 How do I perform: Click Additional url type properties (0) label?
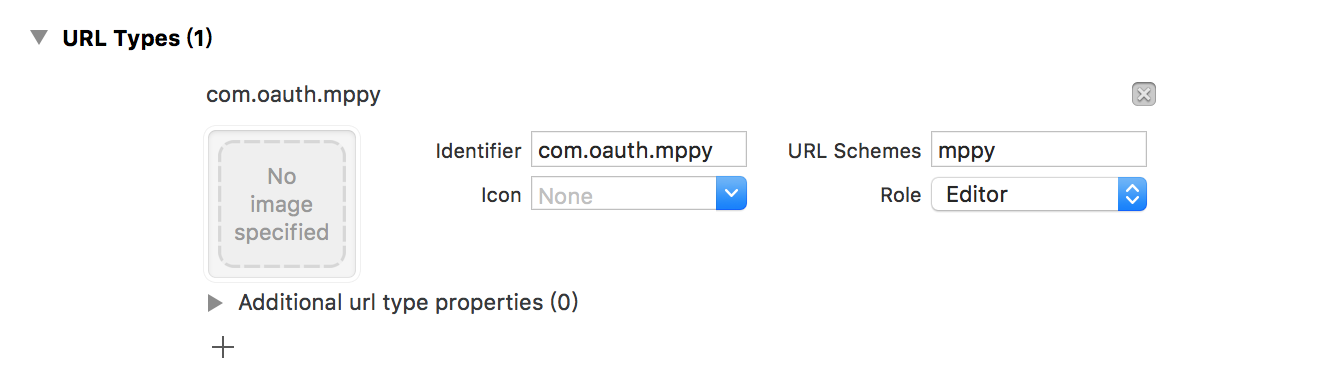pos(408,302)
